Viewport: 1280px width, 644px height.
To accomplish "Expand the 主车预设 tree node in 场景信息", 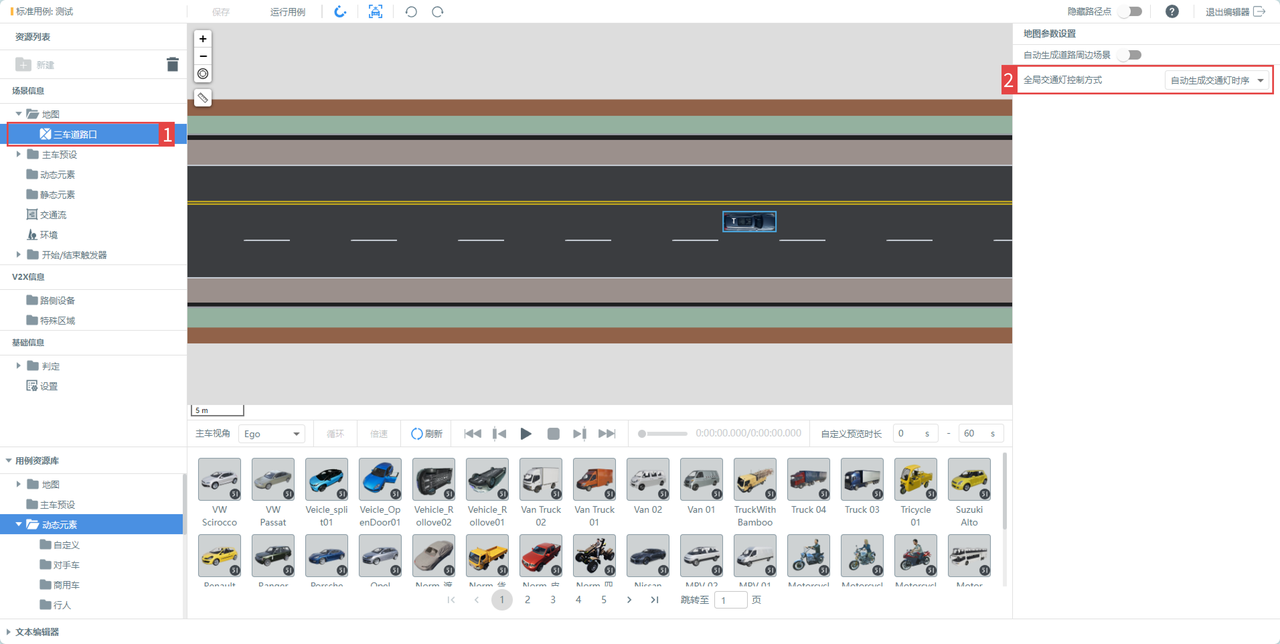I will coord(19,155).
